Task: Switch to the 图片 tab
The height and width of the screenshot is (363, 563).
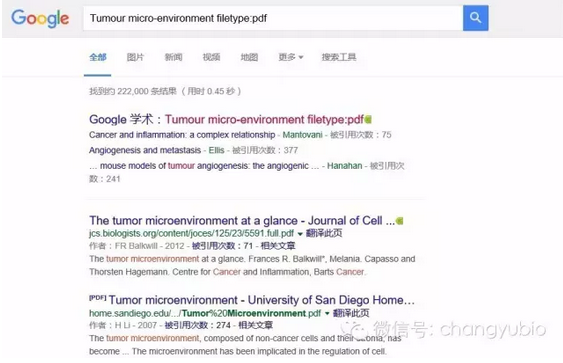Action: coord(135,57)
